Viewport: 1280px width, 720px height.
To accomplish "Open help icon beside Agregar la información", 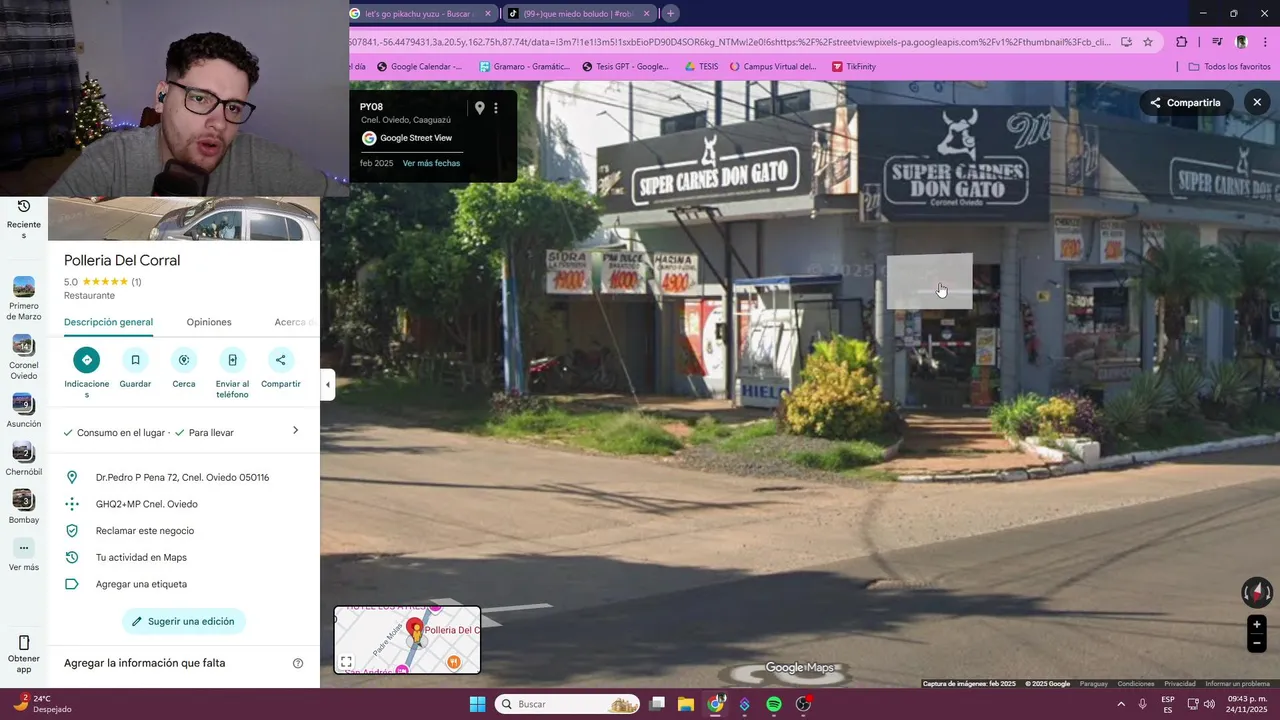I will click(x=298, y=663).
